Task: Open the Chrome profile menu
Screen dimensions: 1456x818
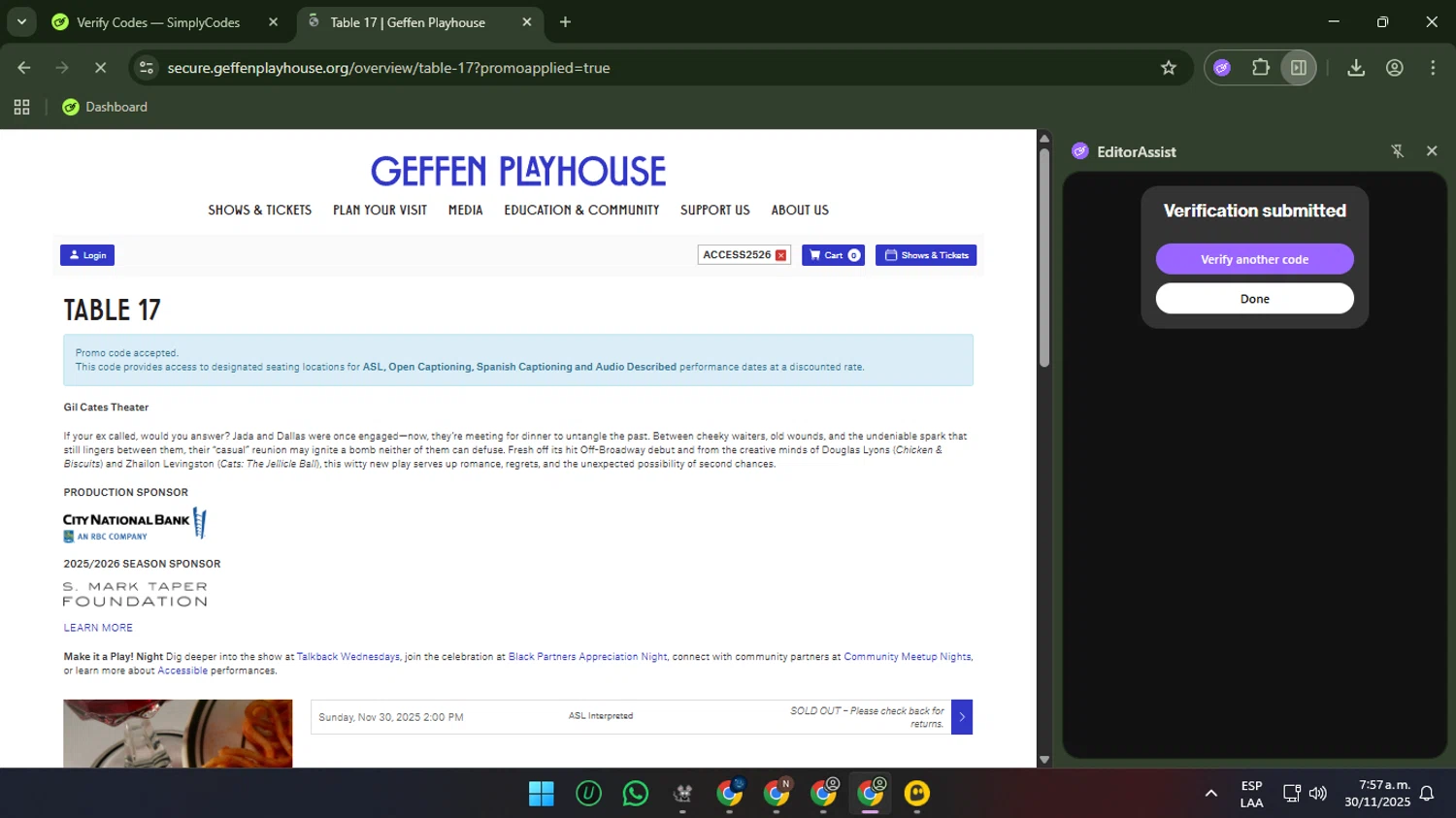Action: (x=1395, y=68)
